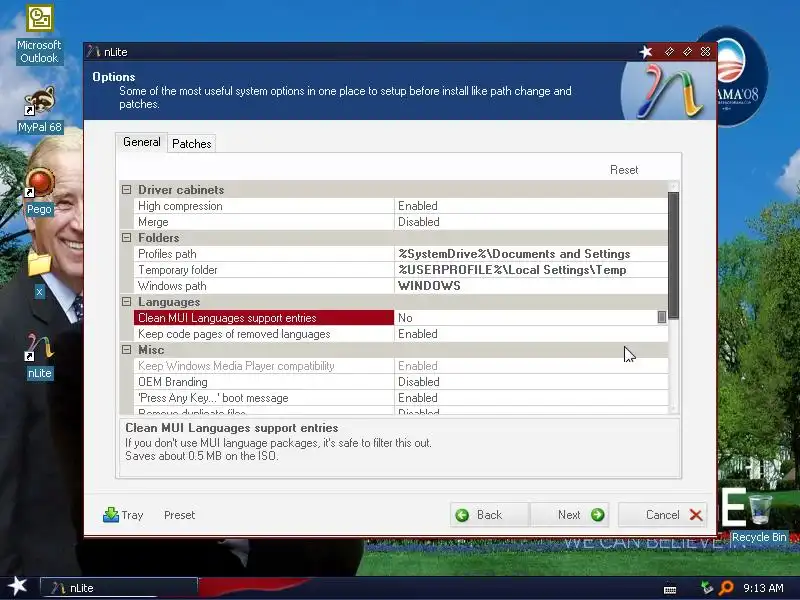Click the green arrow hardware tray icon
The image size is (800, 600).
[x=707, y=588]
